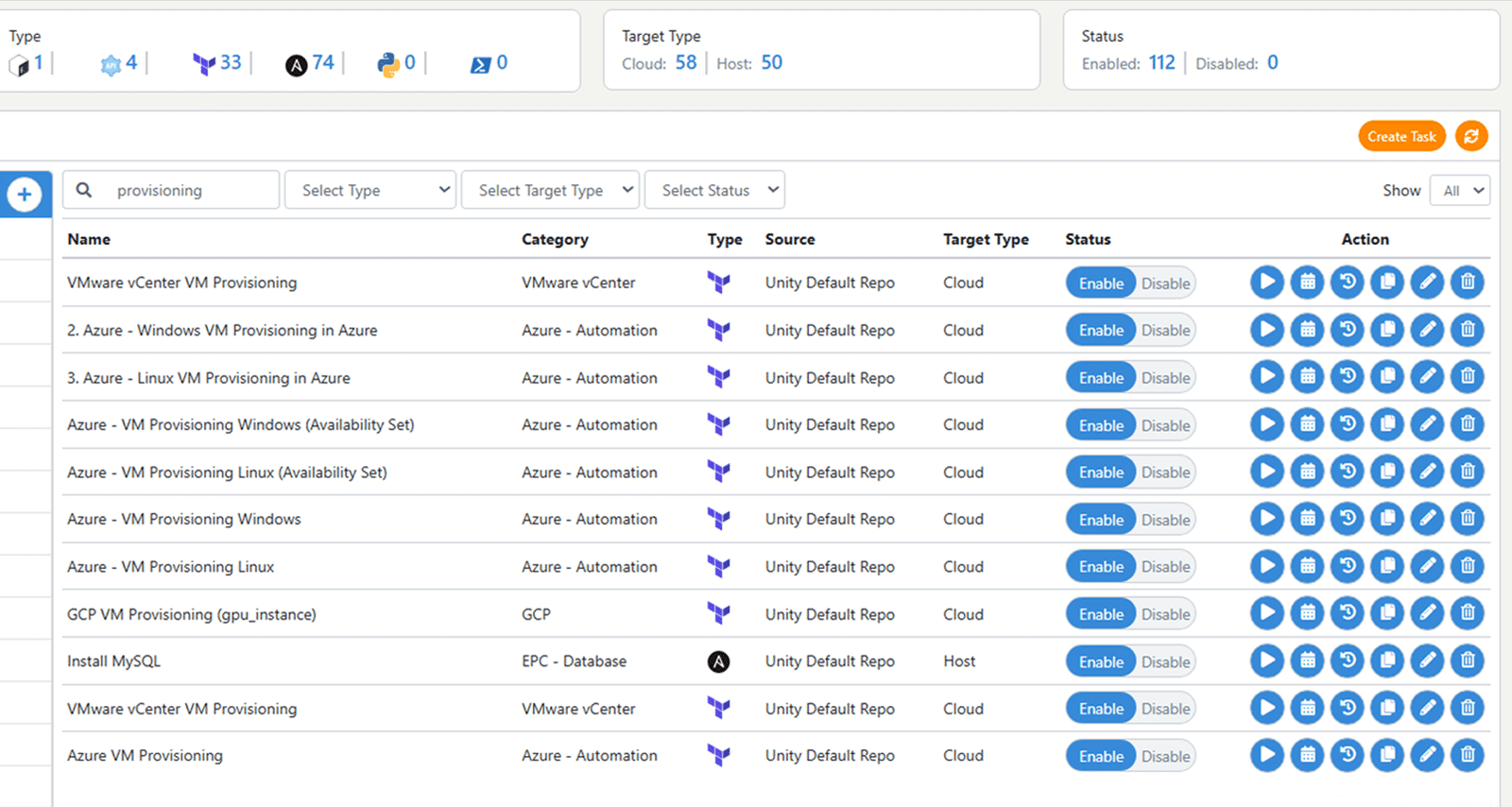This screenshot has width=1512, height=807.
Task: Delete the Azure VM Provisioning task in last row
Action: (x=1467, y=755)
